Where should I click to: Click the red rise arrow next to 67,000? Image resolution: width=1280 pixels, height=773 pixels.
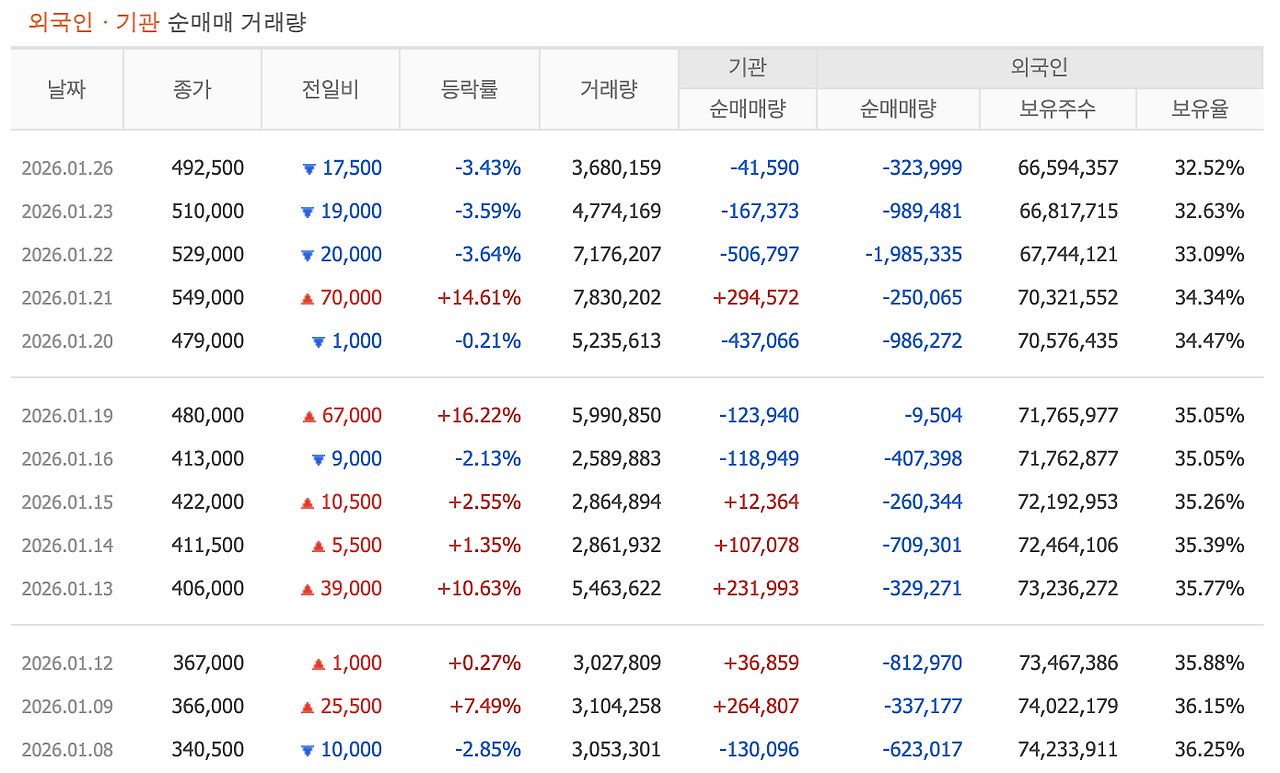pos(311,415)
